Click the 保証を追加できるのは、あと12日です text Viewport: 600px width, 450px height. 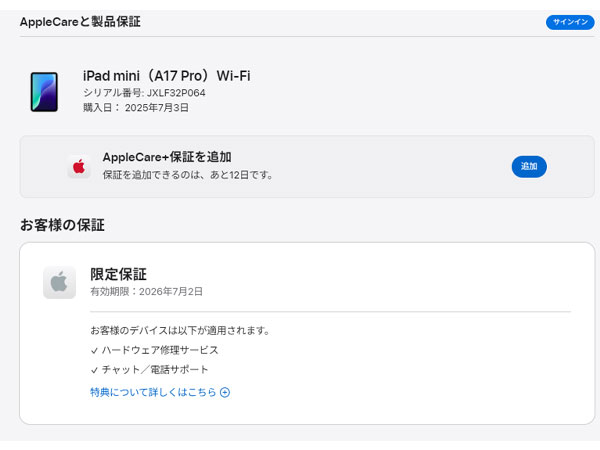(x=187, y=175)
